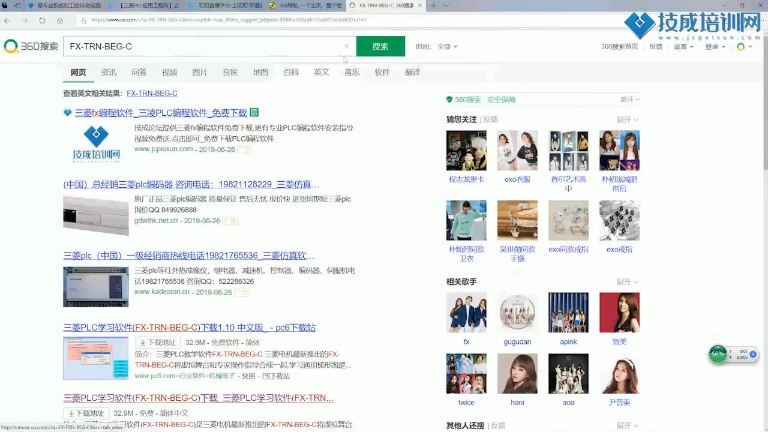Image resolution: width=768 pixels, height=432 pixels.
Task: Open the 登录 dropdown
Action: [x=715, y=47]
